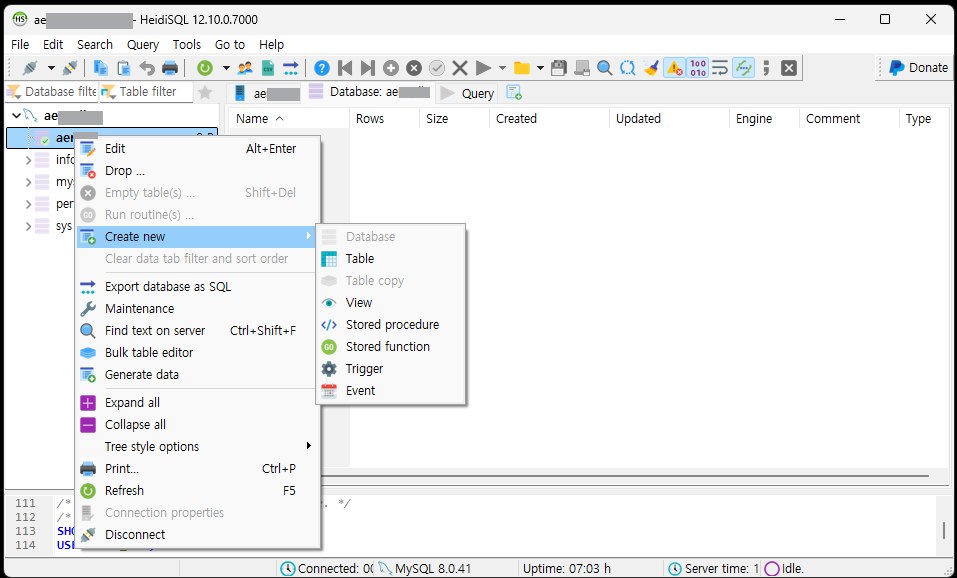The image size is (957, 578).
Task: Open the Help menu
Action: 272,45
